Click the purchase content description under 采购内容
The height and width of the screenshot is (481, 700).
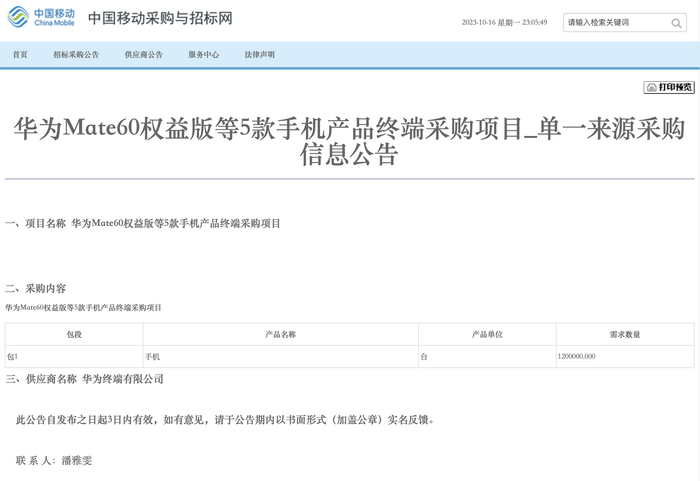point(83,308)
